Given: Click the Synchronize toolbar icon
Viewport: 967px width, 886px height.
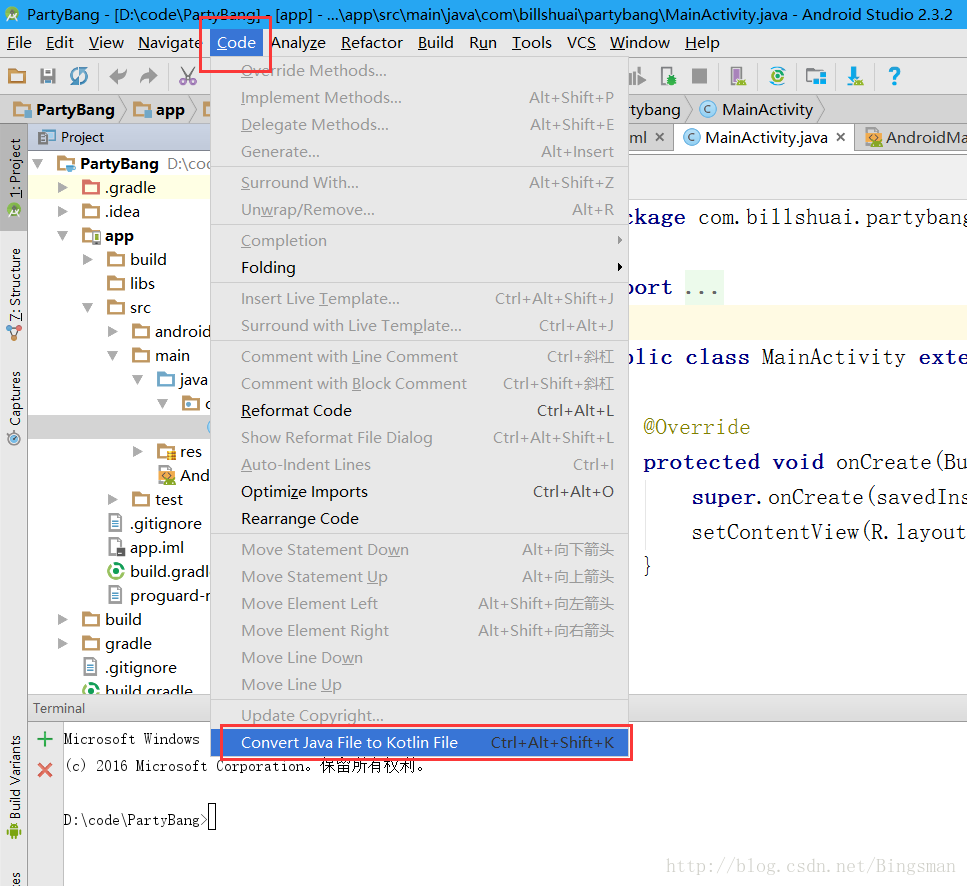Looking at the screenshot, I should click(79, 76).
